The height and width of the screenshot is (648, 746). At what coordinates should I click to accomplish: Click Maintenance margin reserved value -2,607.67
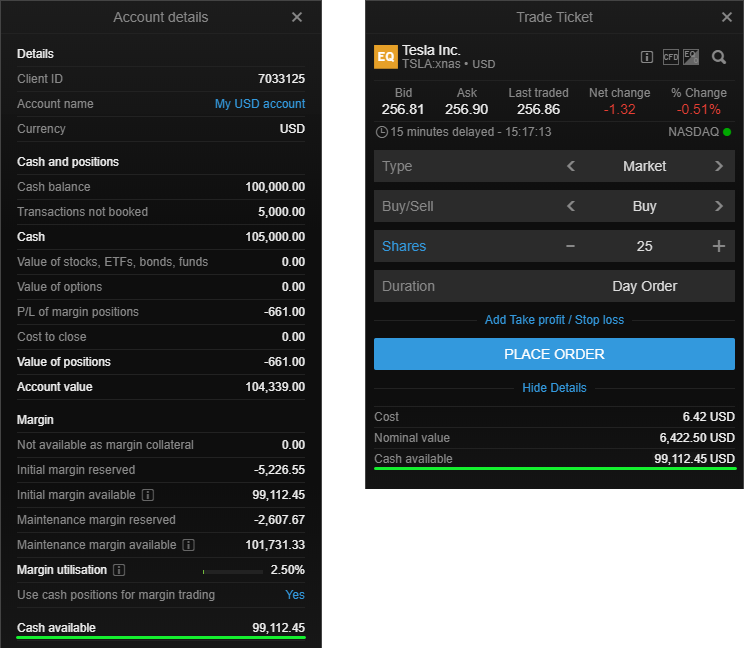pos(279,520)
